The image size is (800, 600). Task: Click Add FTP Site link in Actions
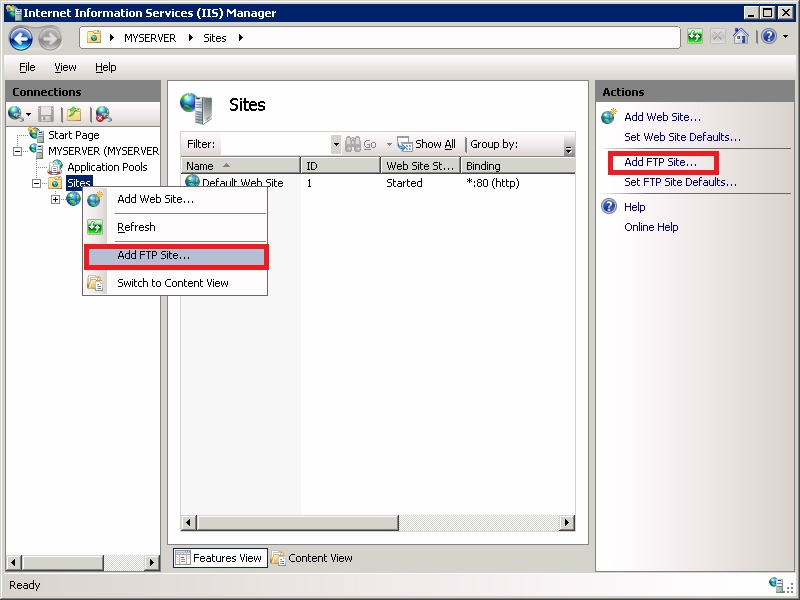click(660, 162)
